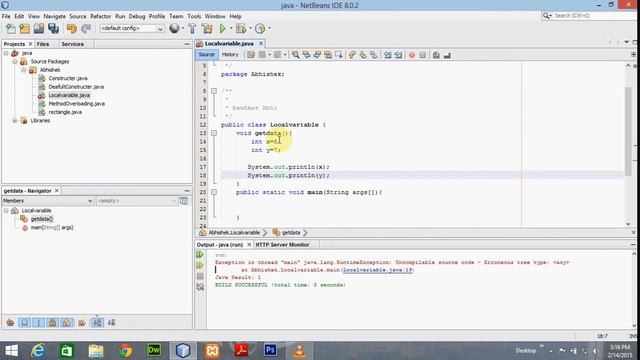Toggle Sort by Name in Navigator
This screenshot has height=360, width=640.
(x=97, y=322)
